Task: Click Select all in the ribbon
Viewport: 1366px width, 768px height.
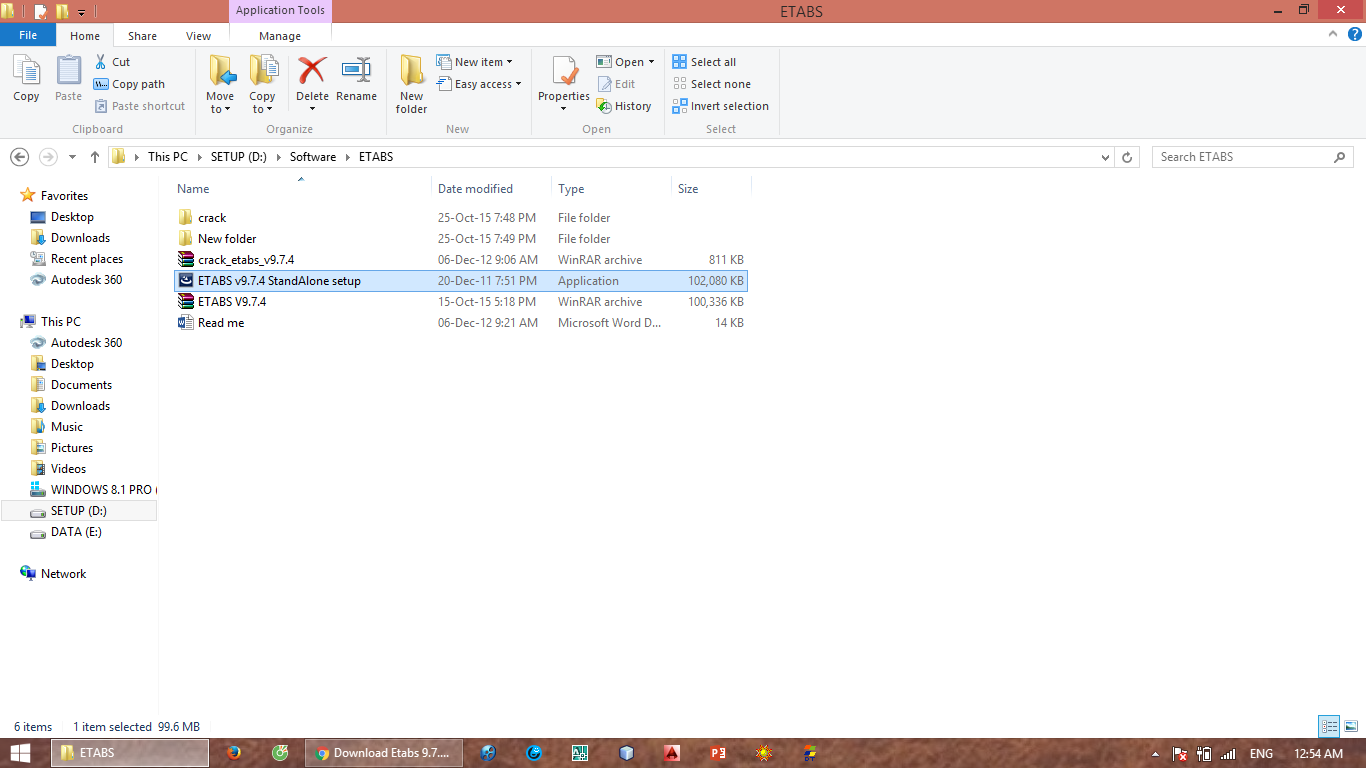Action: tap(704, 62)
